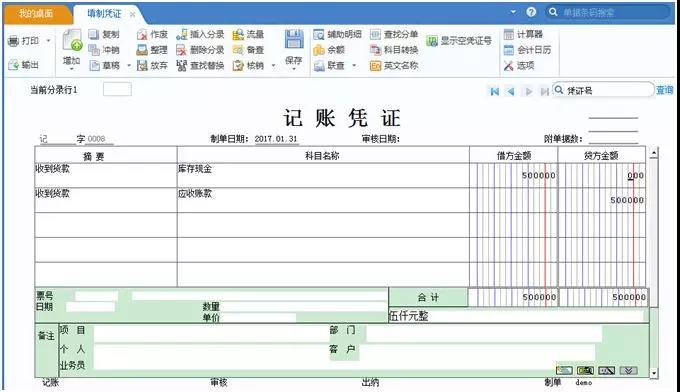
Task: Click the 核销 write-off button
Action: coord(248,65)
